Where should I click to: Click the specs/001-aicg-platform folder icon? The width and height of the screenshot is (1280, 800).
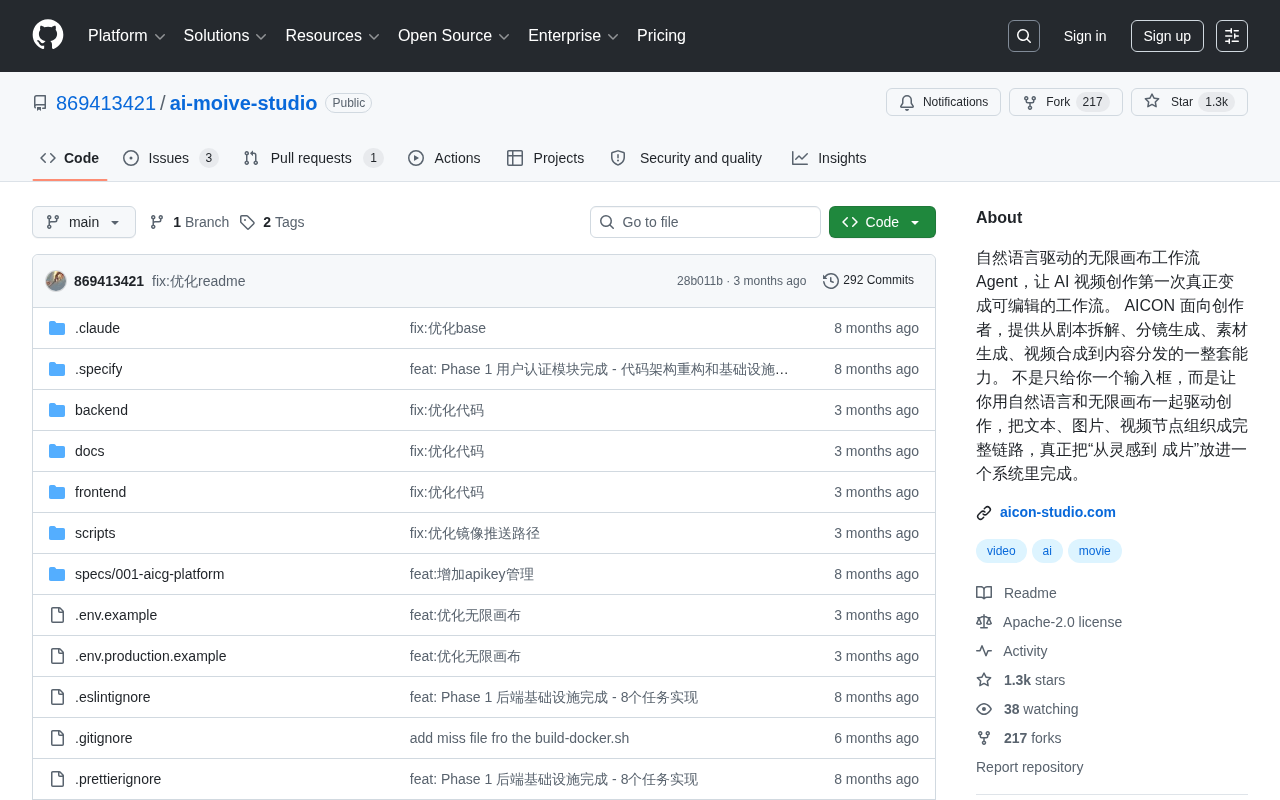point(57,574)
